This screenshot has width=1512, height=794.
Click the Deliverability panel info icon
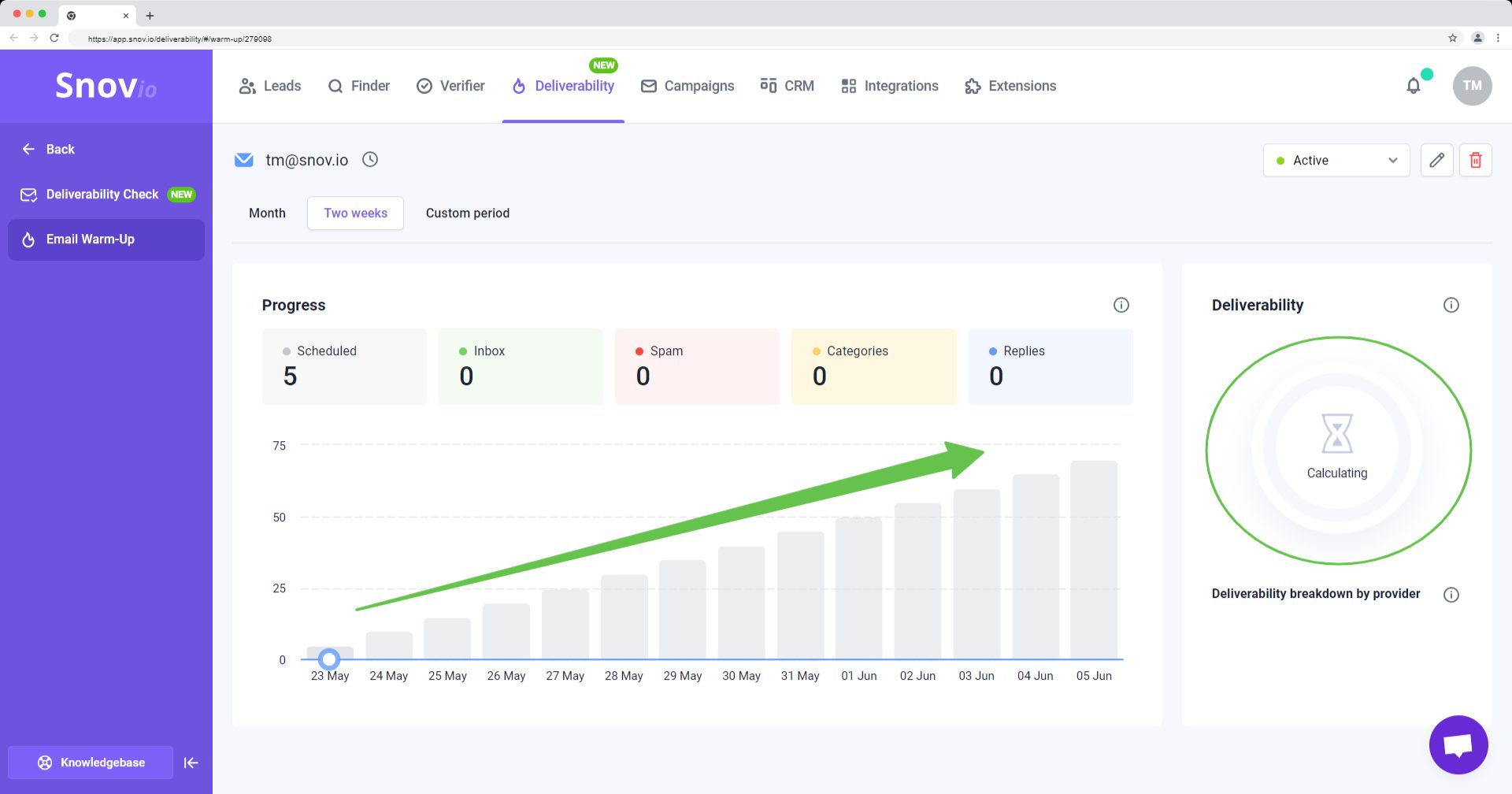(x=1451, y=305)
